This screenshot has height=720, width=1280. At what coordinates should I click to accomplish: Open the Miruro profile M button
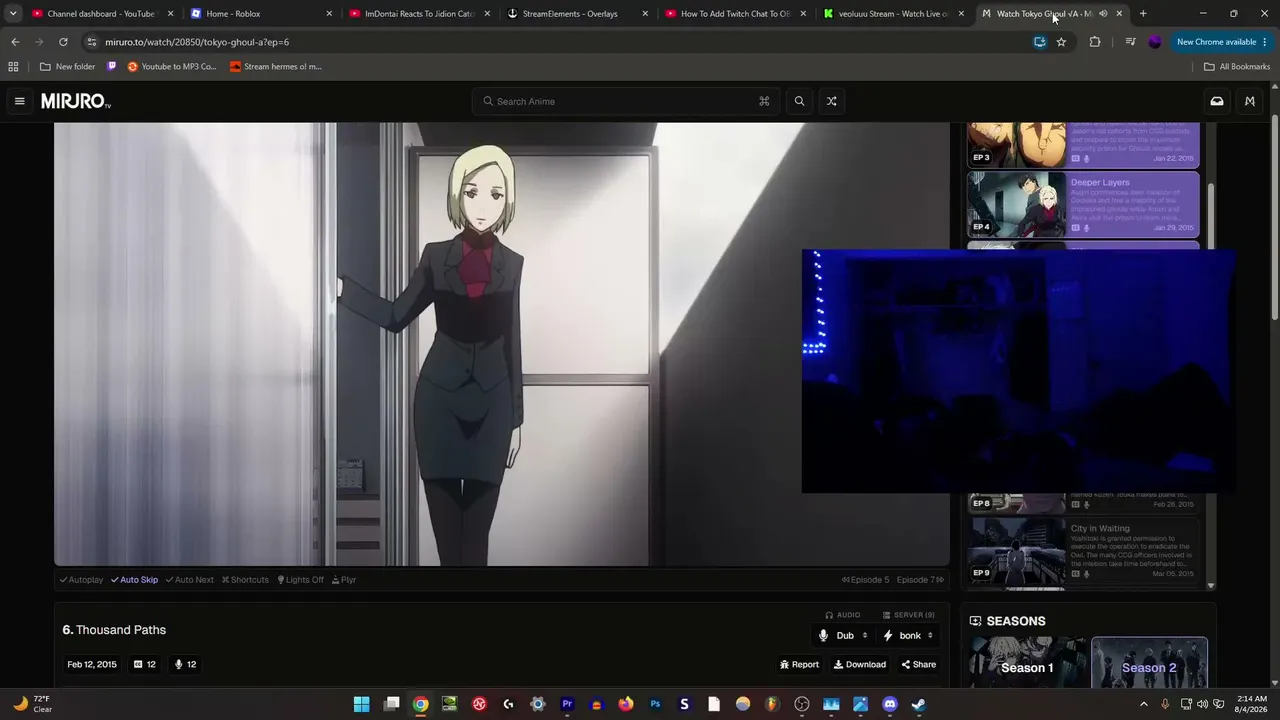[x=1250, y=101]
